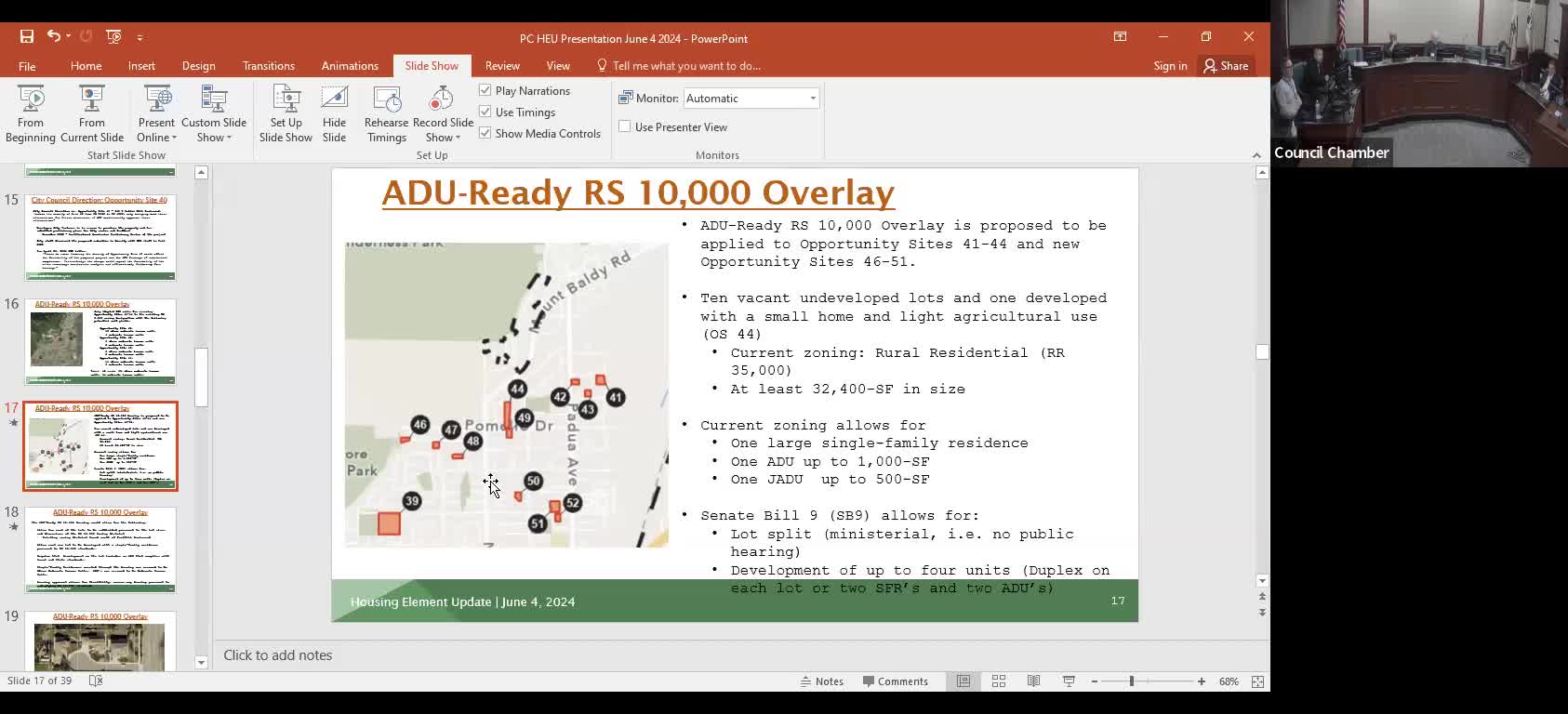Open Set Up Slide Show dialog
The width and height of the screenshot is (1568, 714).
286,113
